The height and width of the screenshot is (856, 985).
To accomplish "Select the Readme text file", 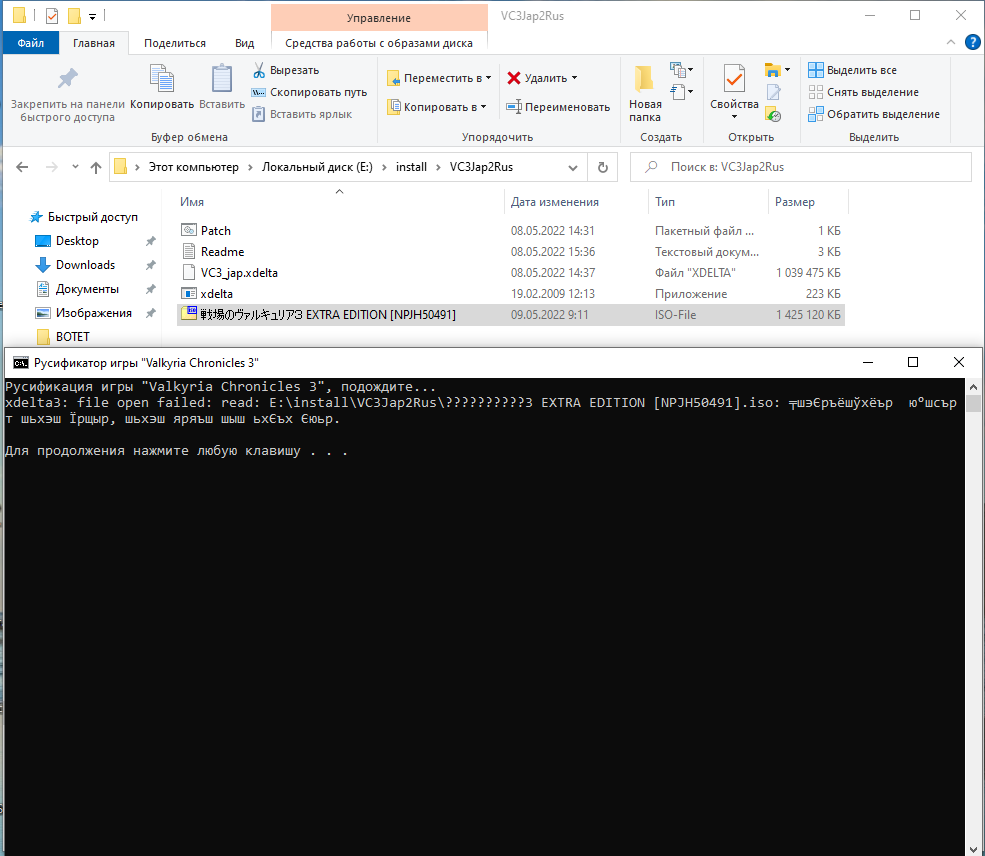I will pyautogui.click(x=511, y=252).
